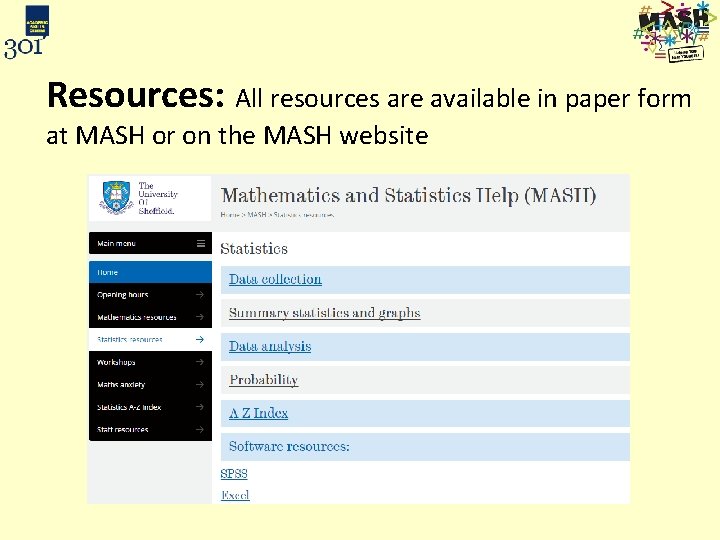Open Maths anxiety in sidebar
The height and width of the screenshot is (540, 720).
coord(150,384)
